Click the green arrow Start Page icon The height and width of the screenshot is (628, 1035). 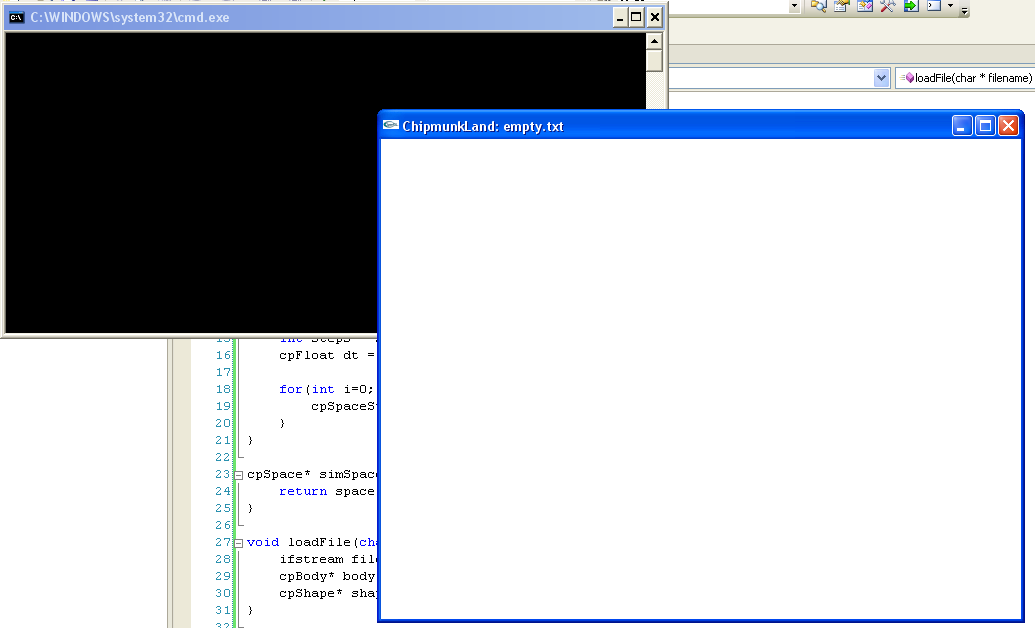(x=911, y=6)
